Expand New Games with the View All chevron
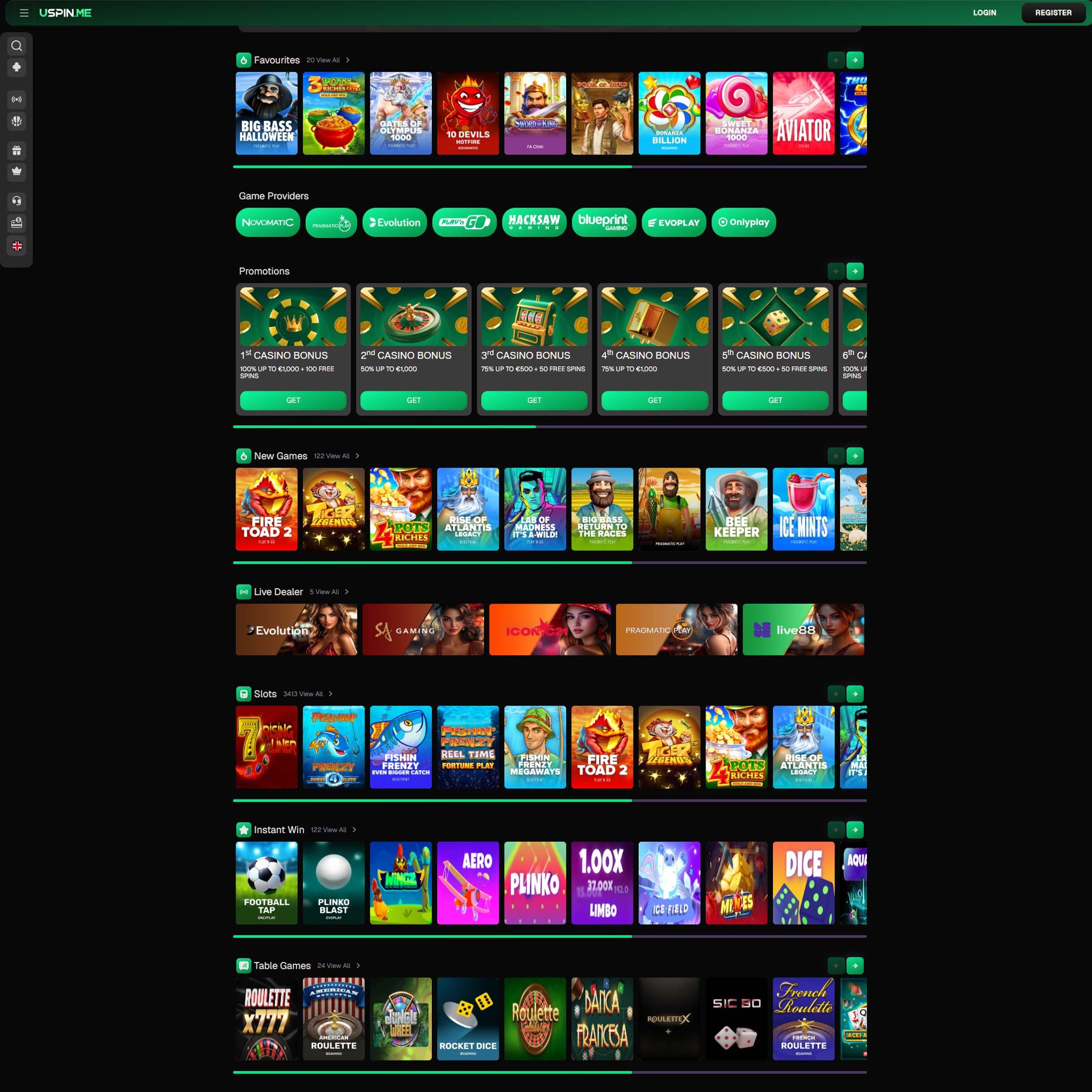Screen dimensions: 1092x1092 click(x=357, y=455)
